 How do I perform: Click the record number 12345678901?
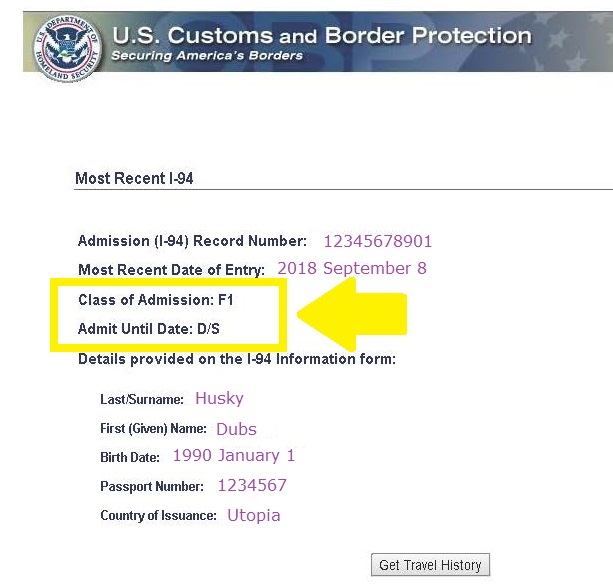pyautogui.click(x=377, y=241)
